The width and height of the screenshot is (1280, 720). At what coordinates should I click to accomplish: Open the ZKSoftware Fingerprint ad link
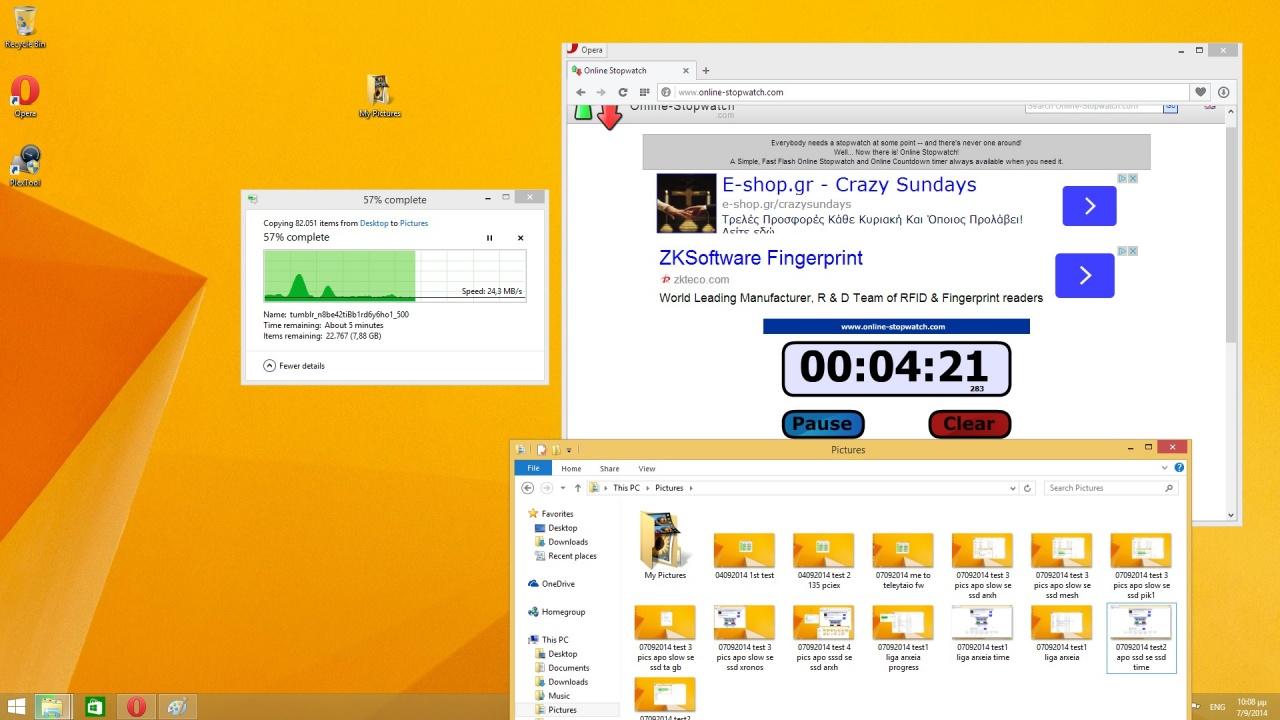point(761,258)
